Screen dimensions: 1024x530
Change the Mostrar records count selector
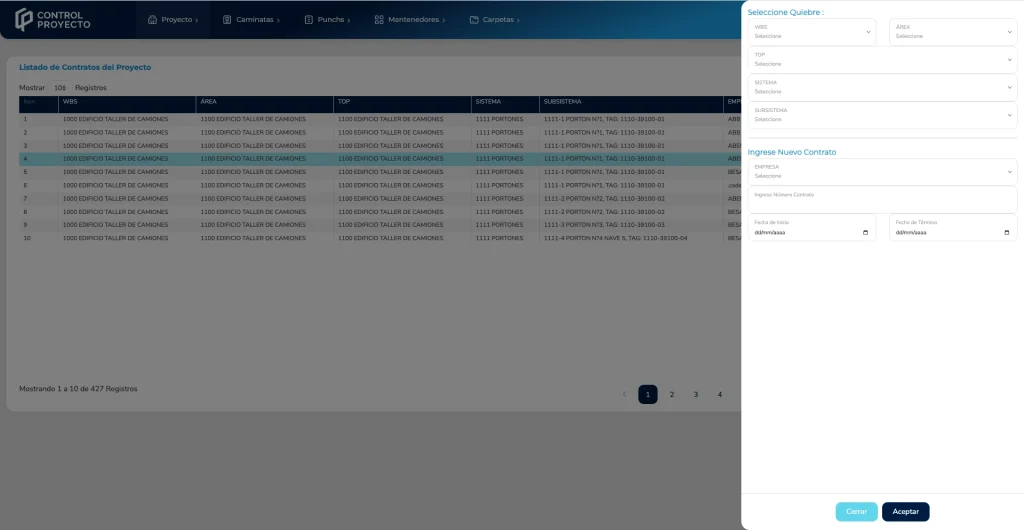(60, 88)
